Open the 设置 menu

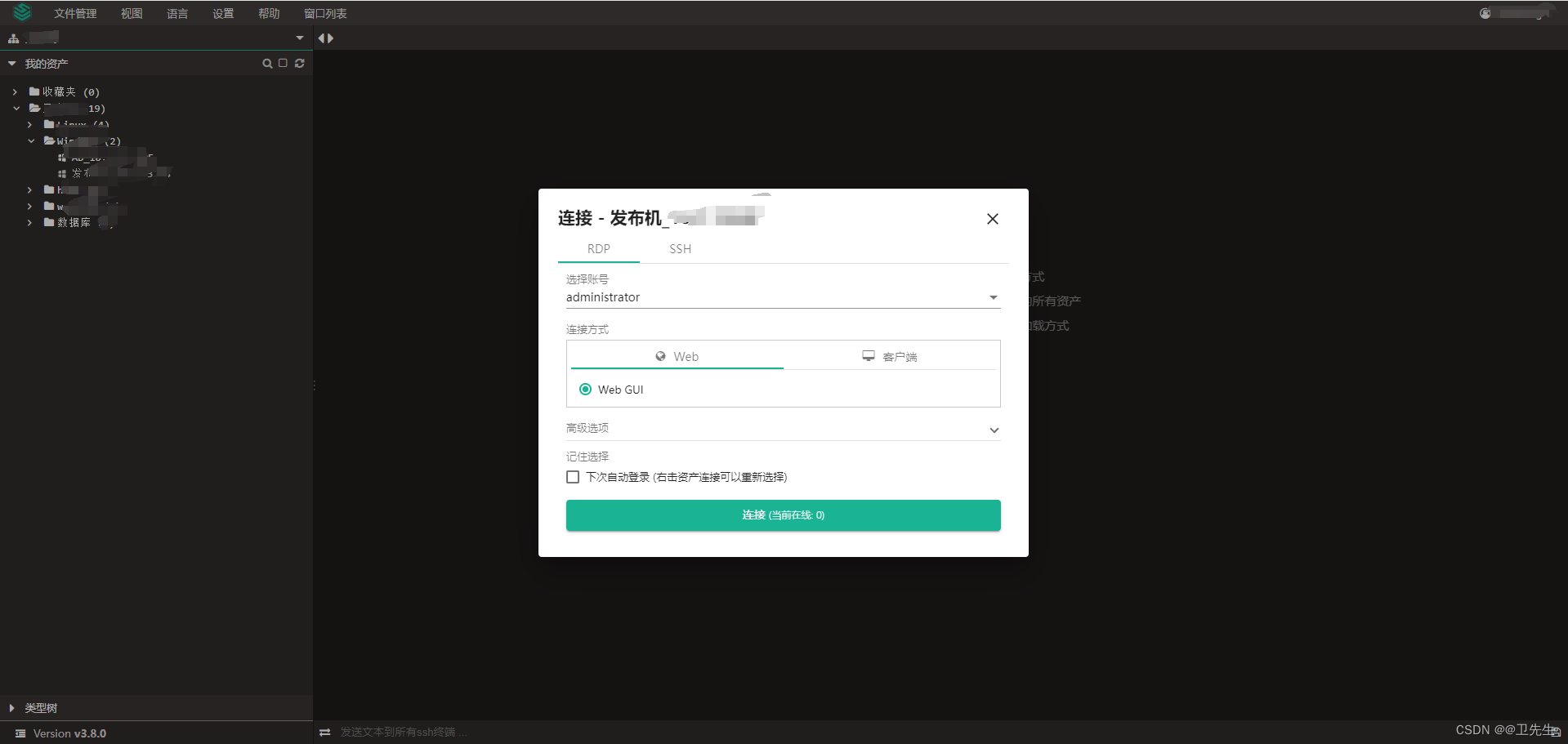[221, 13]
